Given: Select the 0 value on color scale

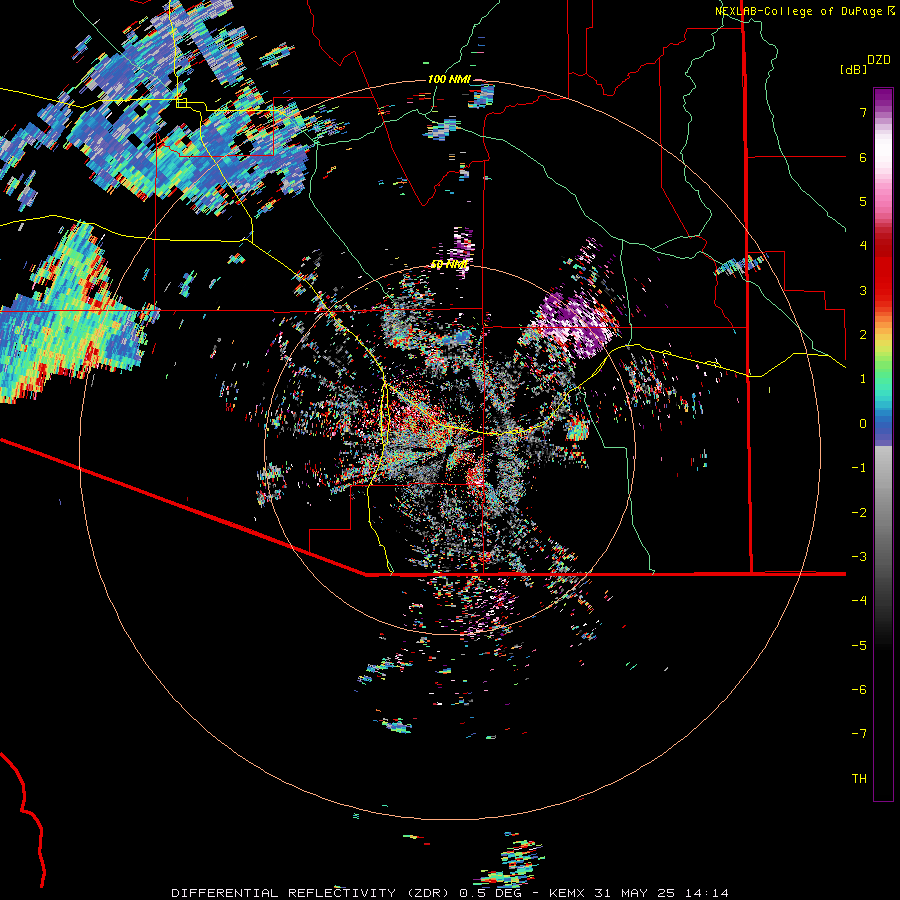Looking at the screenshot, I should point(863,424).
